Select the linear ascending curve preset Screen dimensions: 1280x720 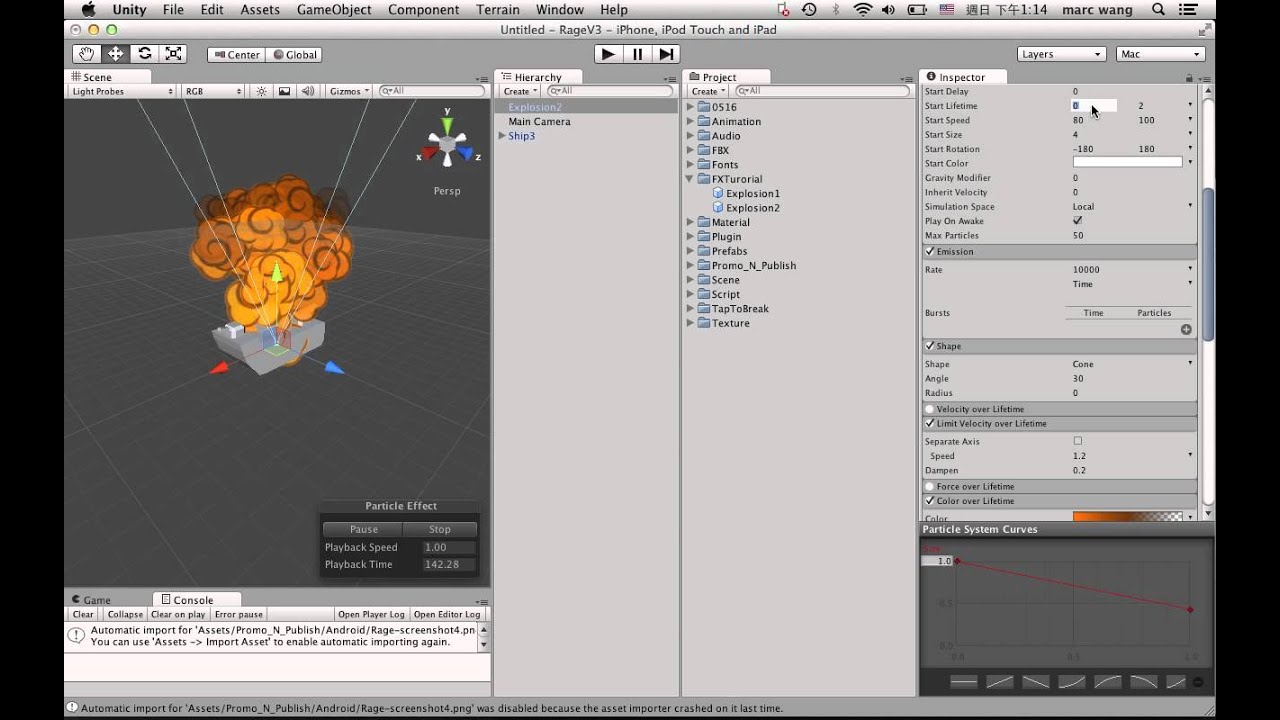coord(1000,682)
